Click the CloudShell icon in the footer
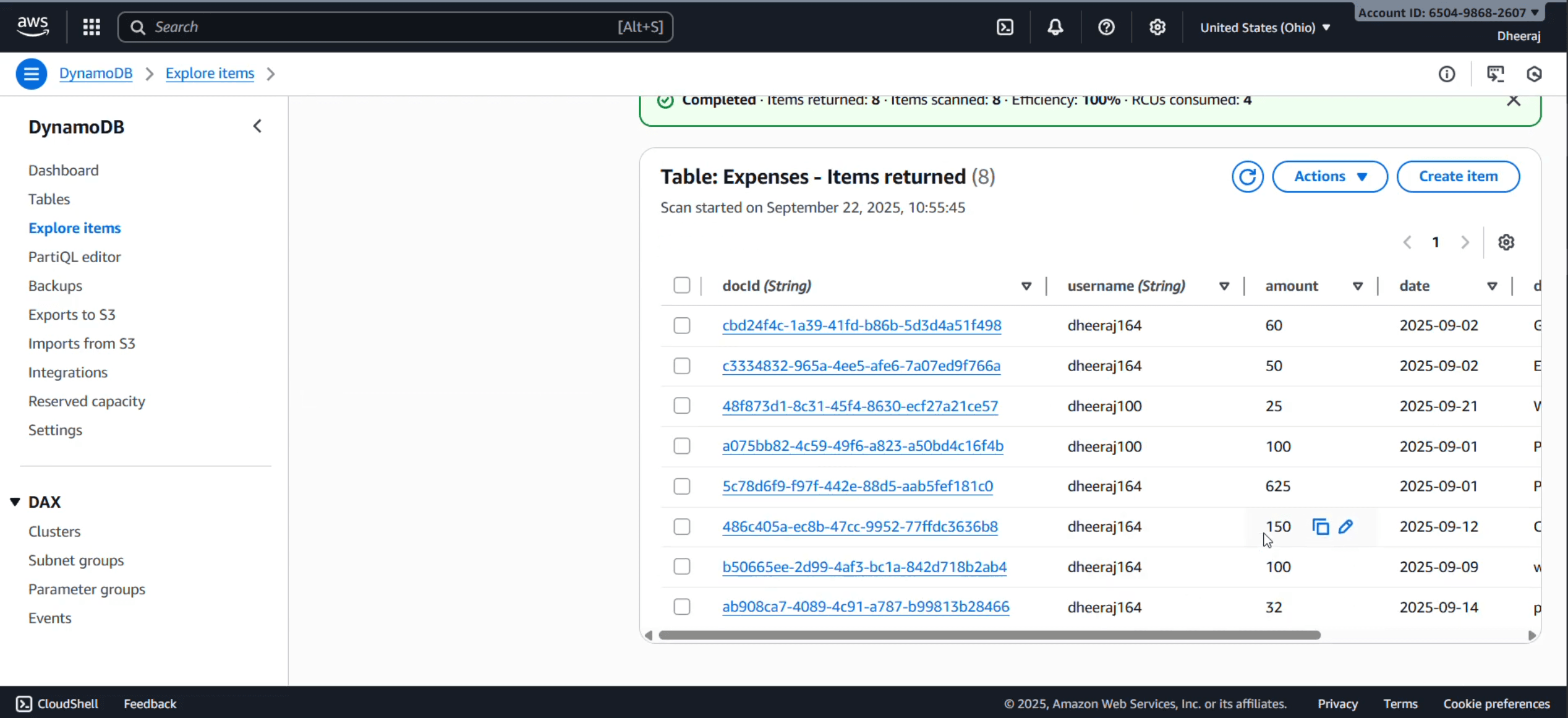This screenshot has height=718, width=1568. [24, 704]
